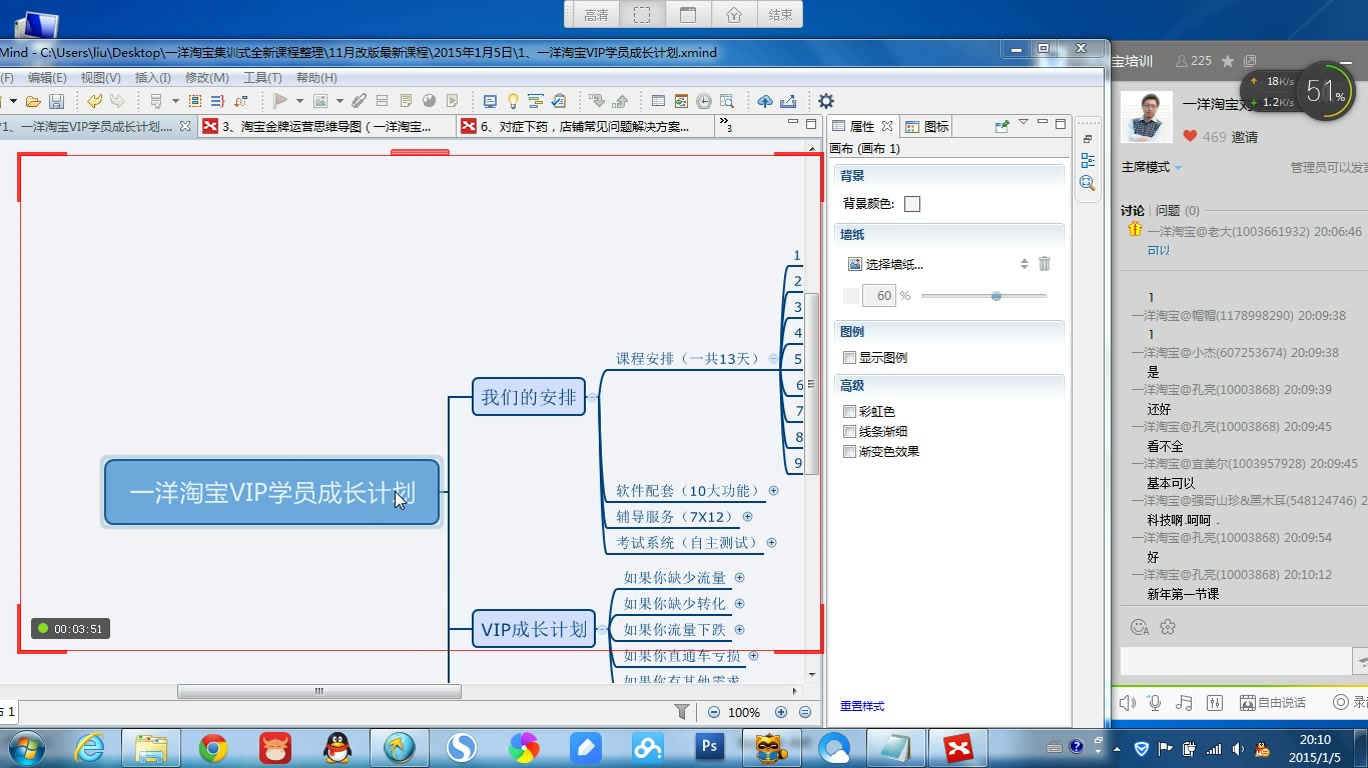
Task: Click the 背景颜色 color swatch
Action: (x=912, y=204)
